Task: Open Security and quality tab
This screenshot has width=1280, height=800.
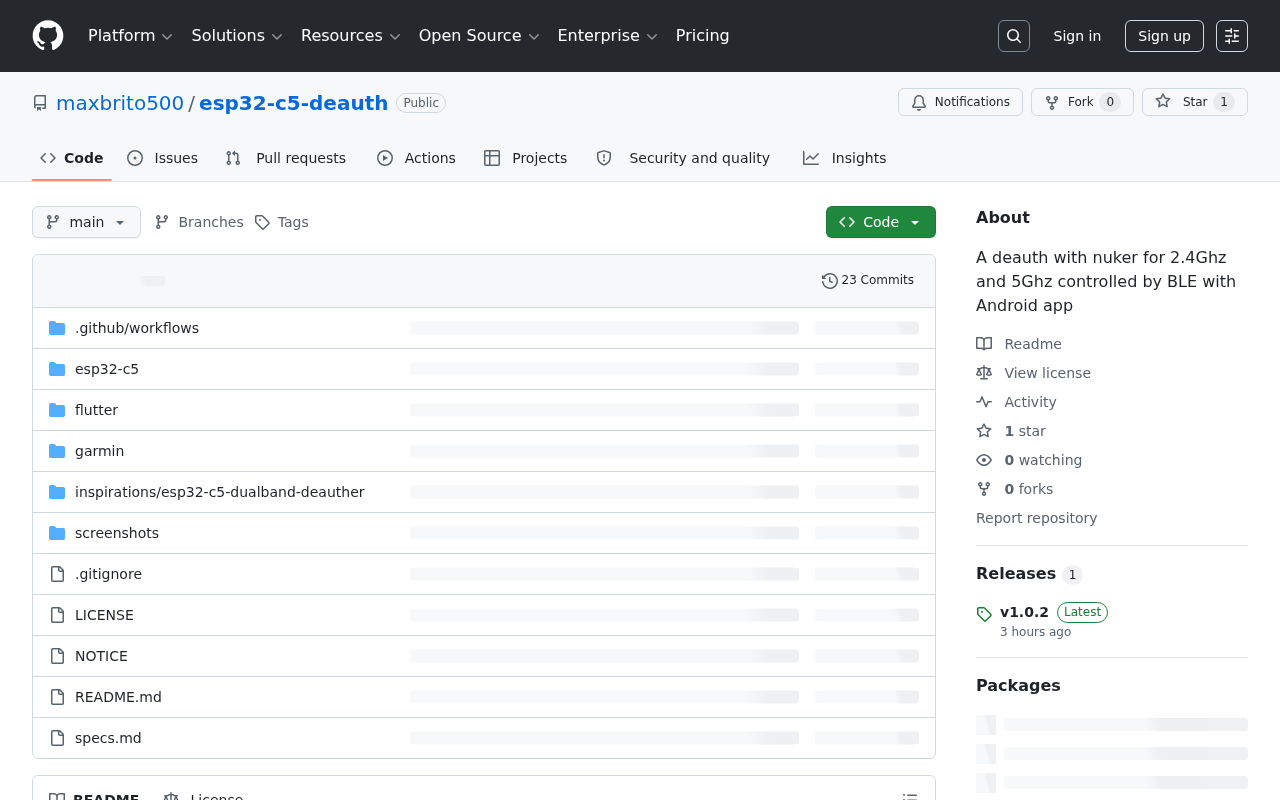Action: point(683,158)
